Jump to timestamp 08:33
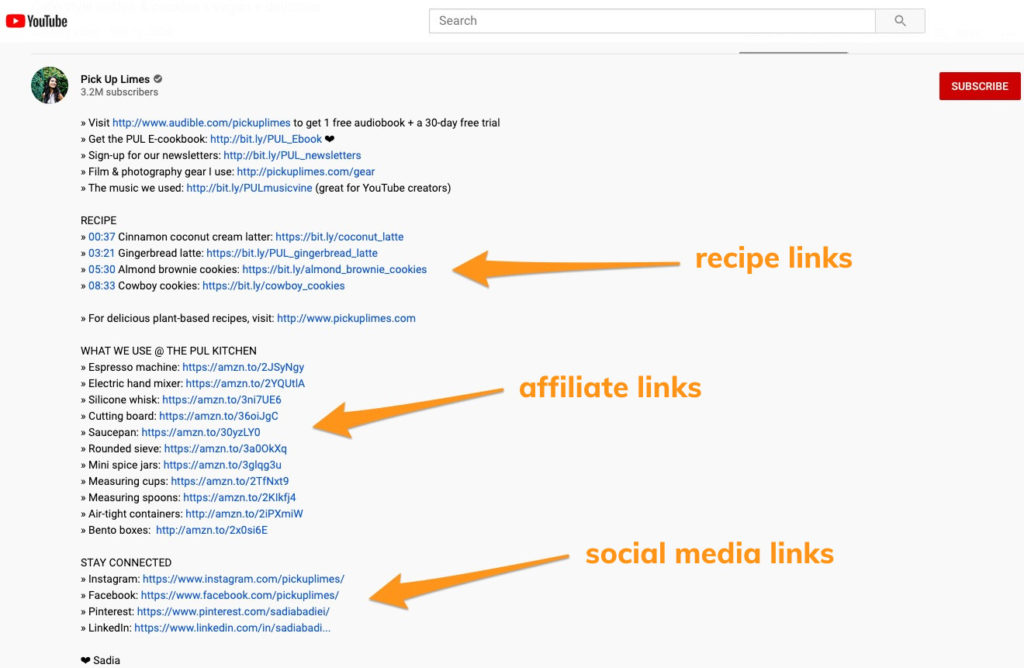Image resolution: width=1024 pixels, height=668 pixels. [102, 286]
